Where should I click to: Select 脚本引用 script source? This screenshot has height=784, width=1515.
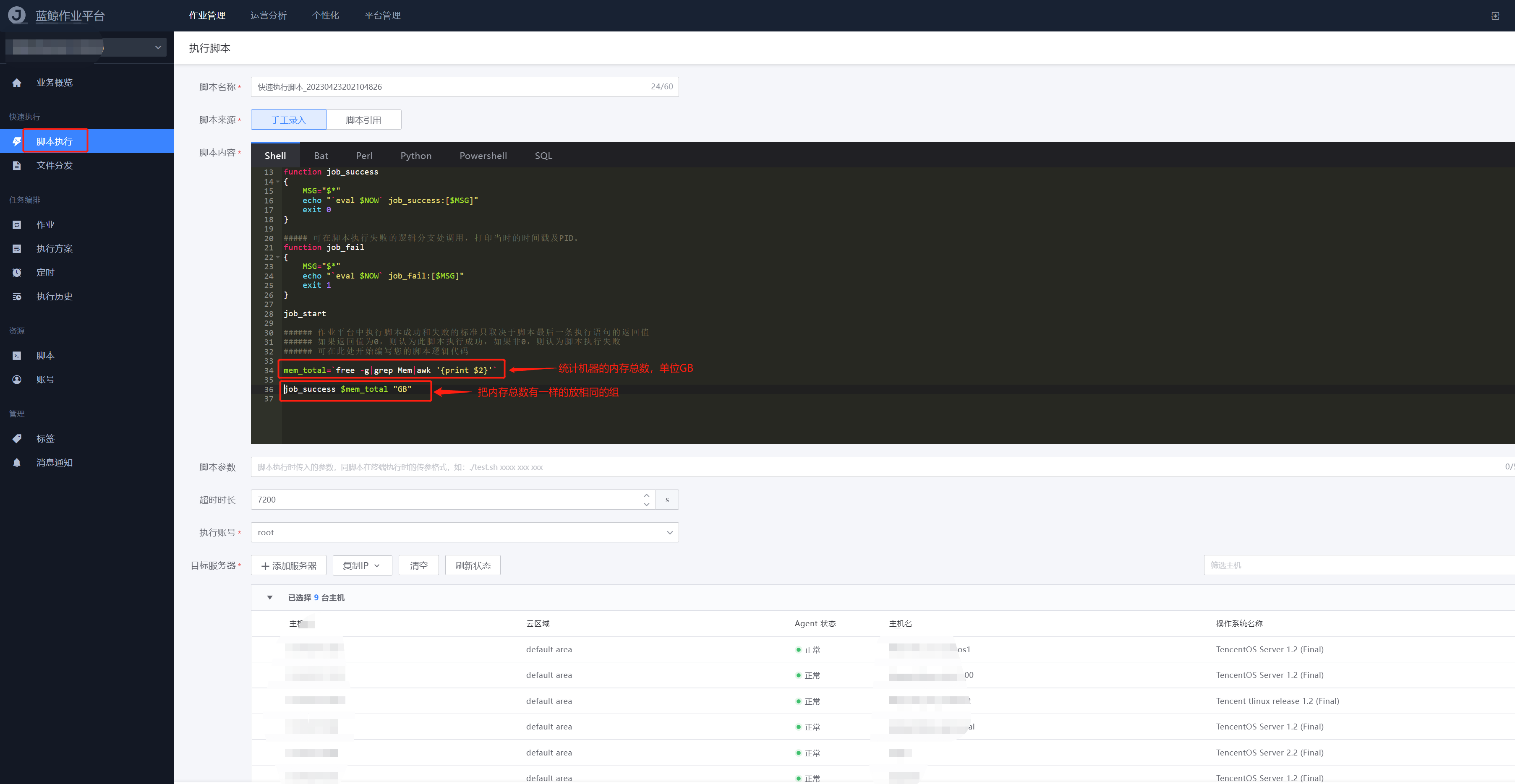(363, 120)
